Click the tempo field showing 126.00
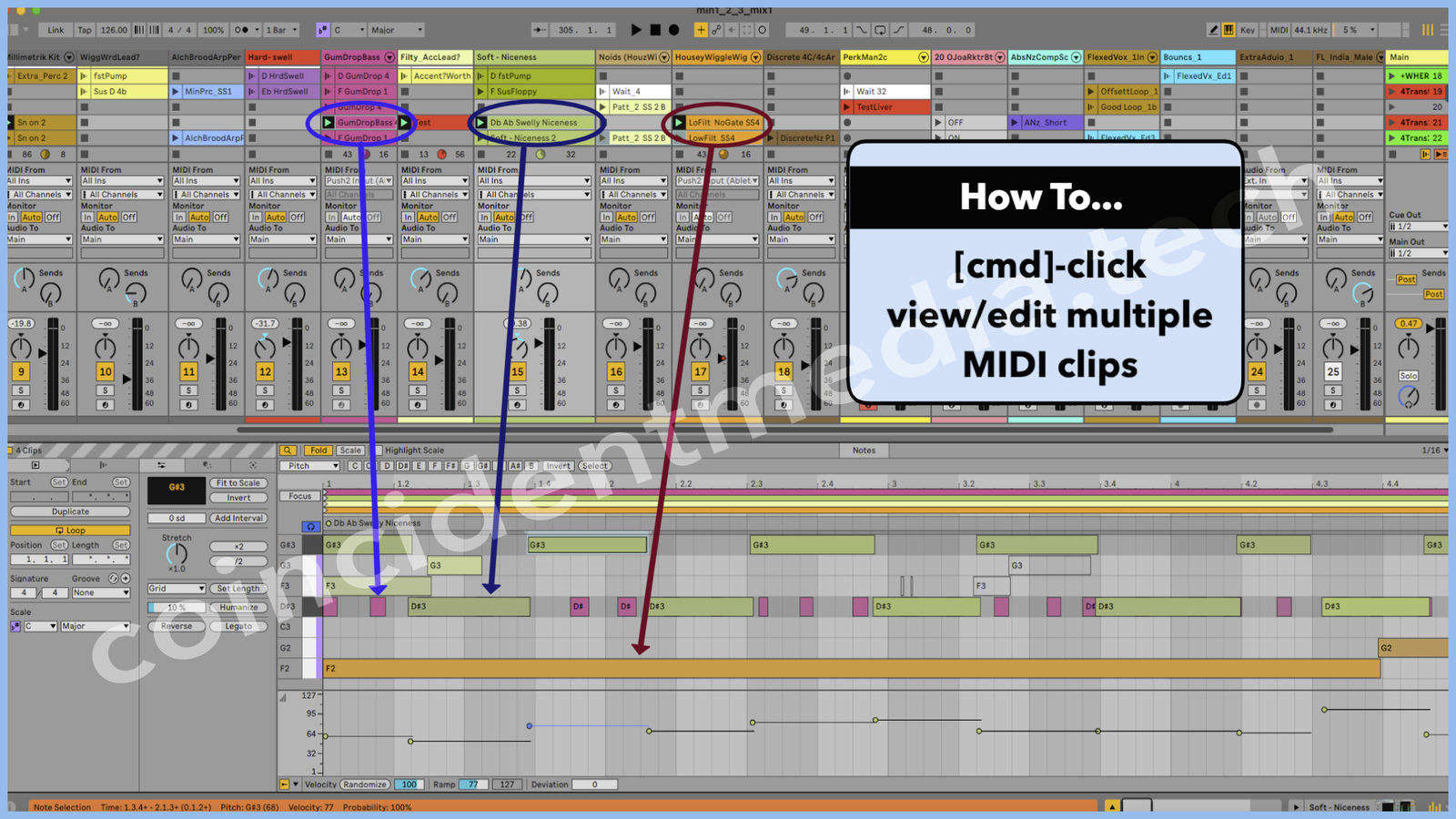 click(x=114, y=30)
